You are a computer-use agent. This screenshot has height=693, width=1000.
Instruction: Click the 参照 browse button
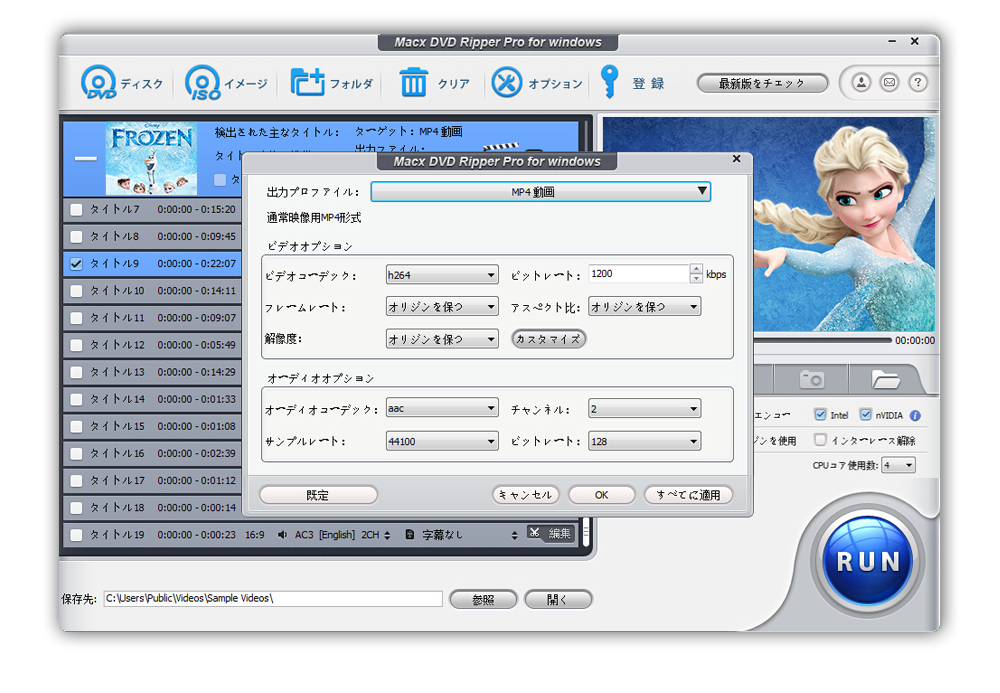(x=483, y=599)
